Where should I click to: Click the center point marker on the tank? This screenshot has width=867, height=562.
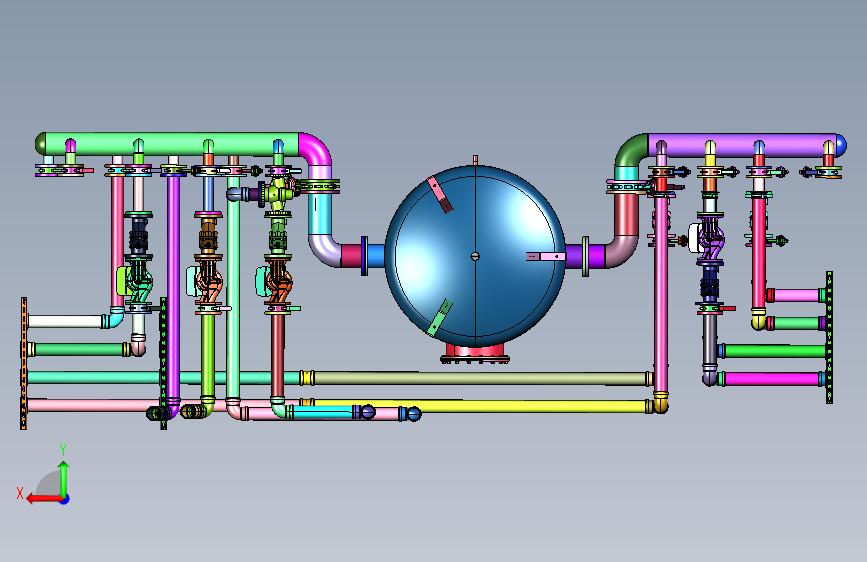(x=475, y=256)
